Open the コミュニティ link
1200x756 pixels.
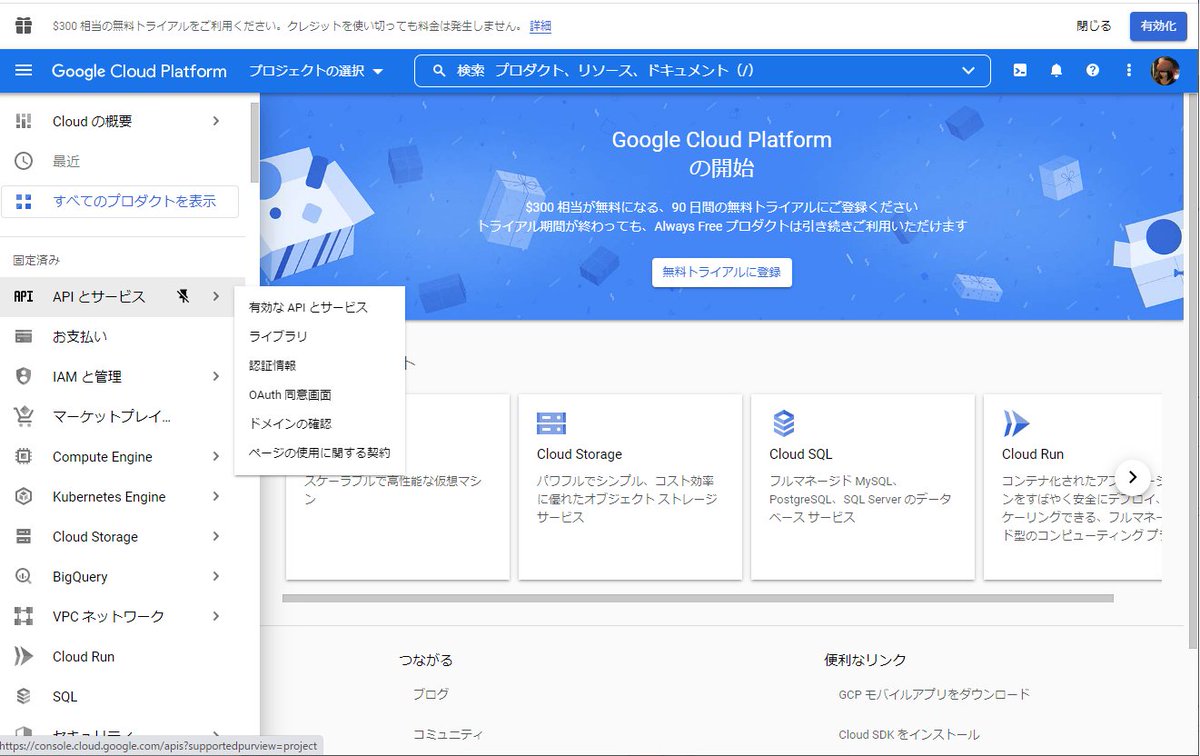point(447,734)
